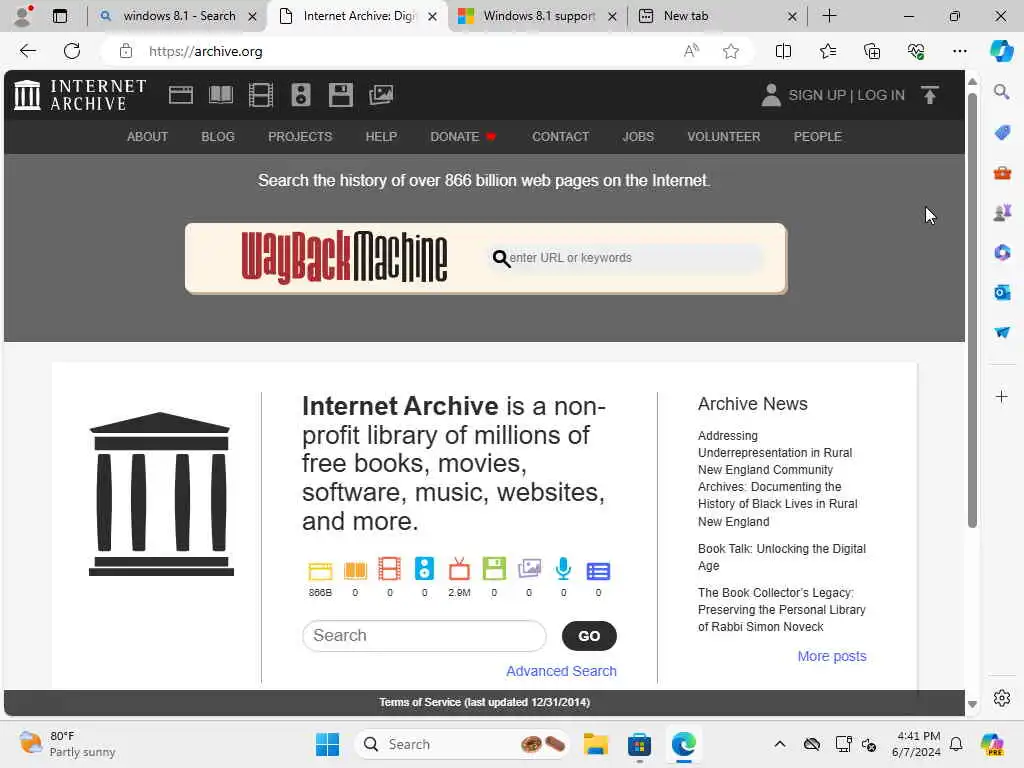Switch to the New tab tab
This screenshot has height=768, width=1024.
pyautogui.click(x=717, y=16)
